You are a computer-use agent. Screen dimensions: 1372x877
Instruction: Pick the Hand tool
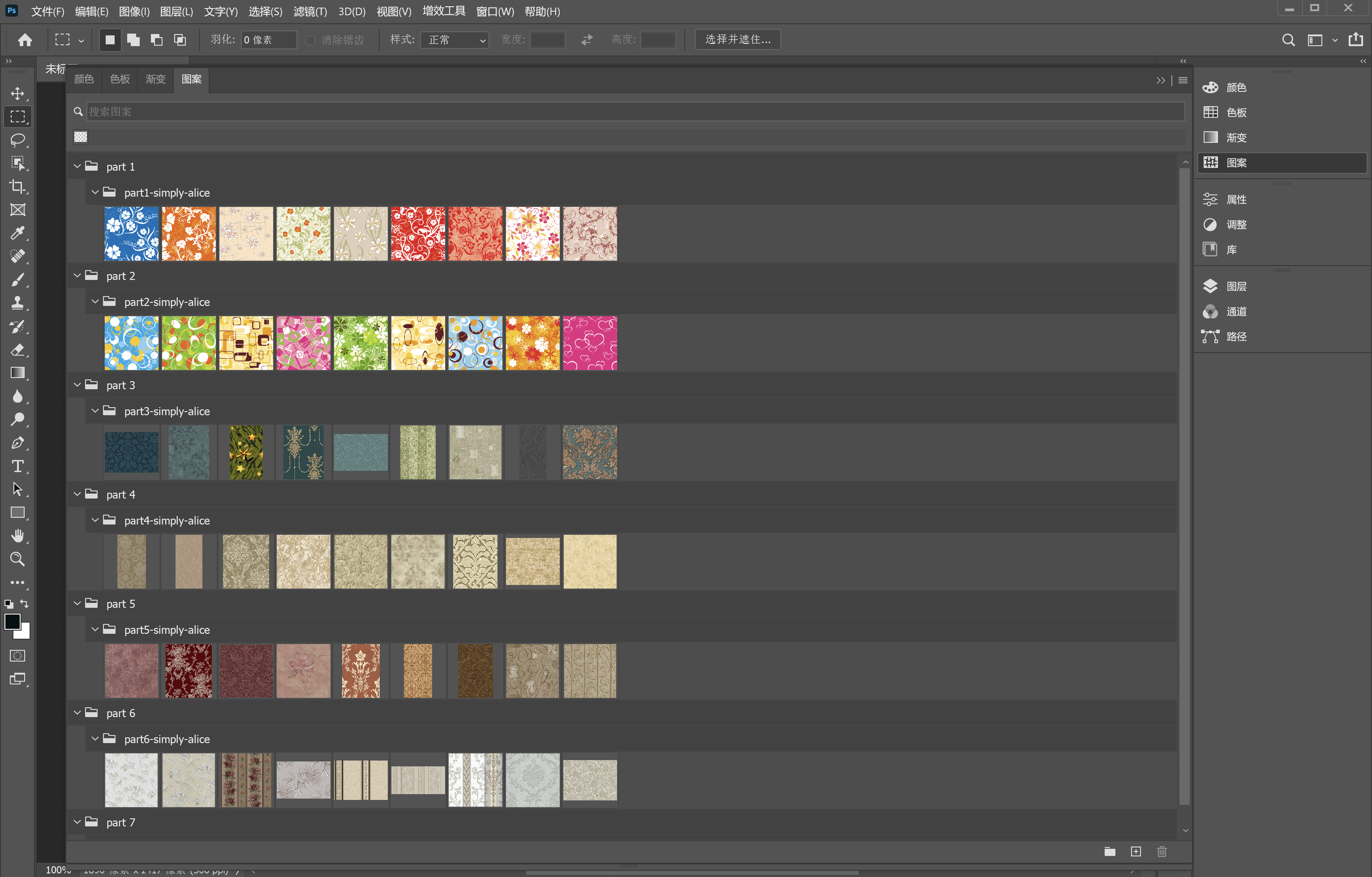coord(17,536)
